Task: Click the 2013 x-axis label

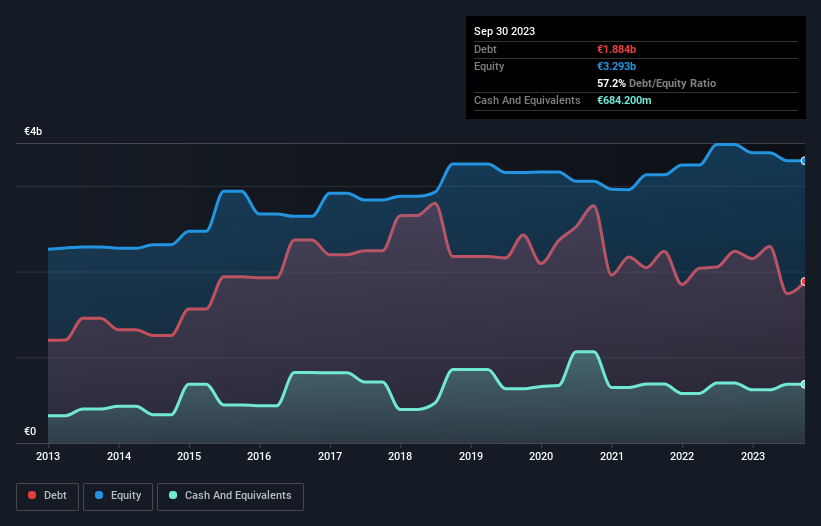Action: click(x=48, y=456)
